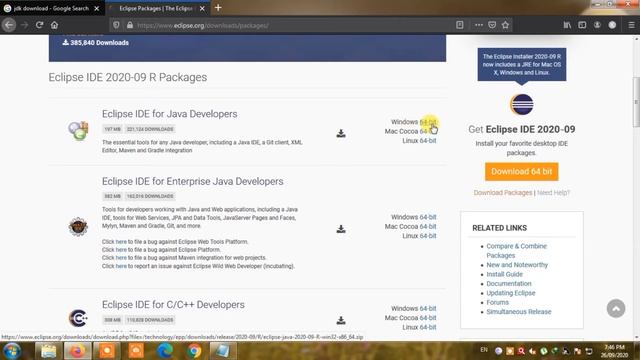Download C/C++ Developers Mac Cocoa 64-bit
Image resolution: width=640 pixels, height=360 pixels.
pyautogui.click(x=428, y=318)
